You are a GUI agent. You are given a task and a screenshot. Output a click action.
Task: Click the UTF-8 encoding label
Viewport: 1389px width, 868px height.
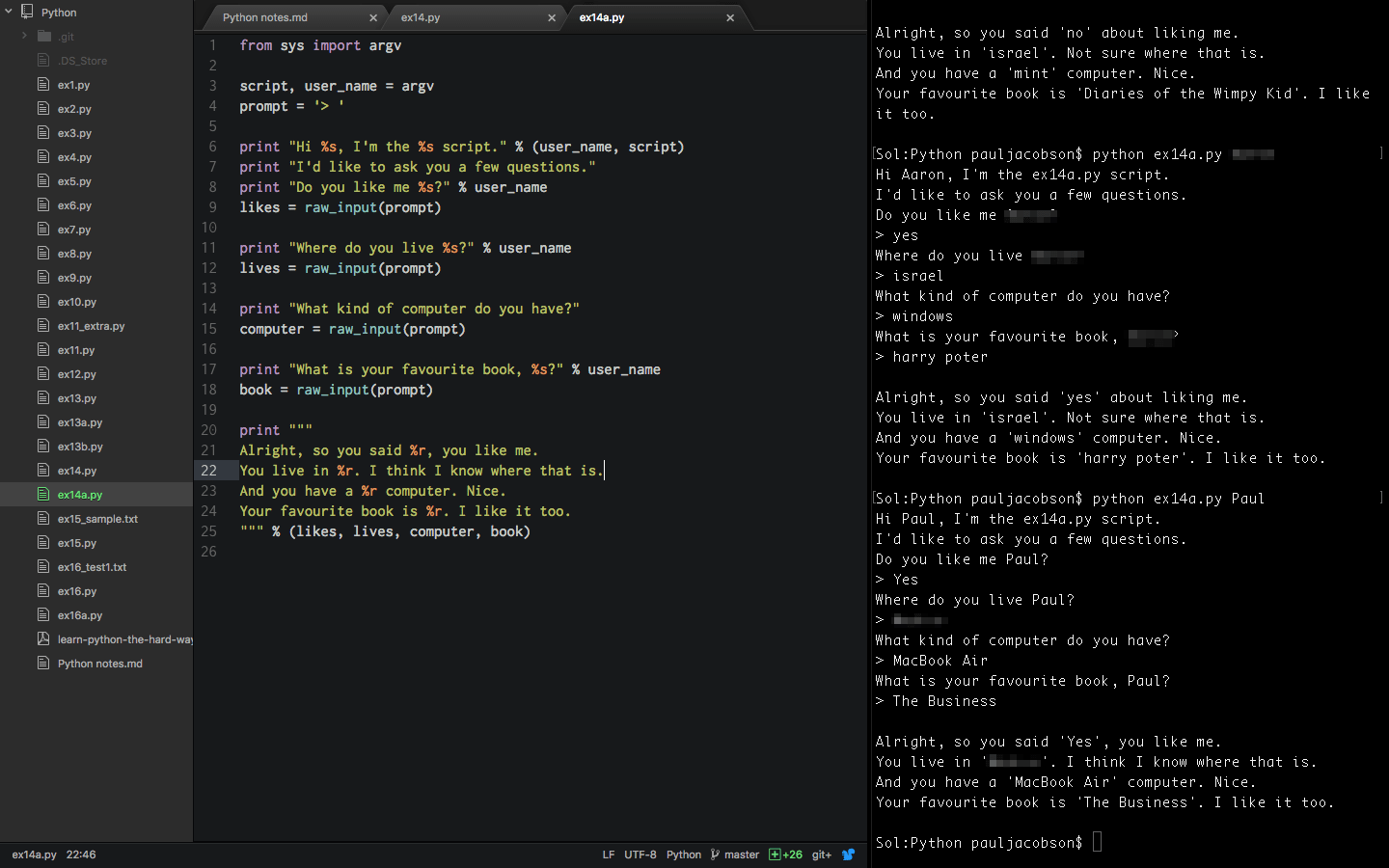pos(640,854)
